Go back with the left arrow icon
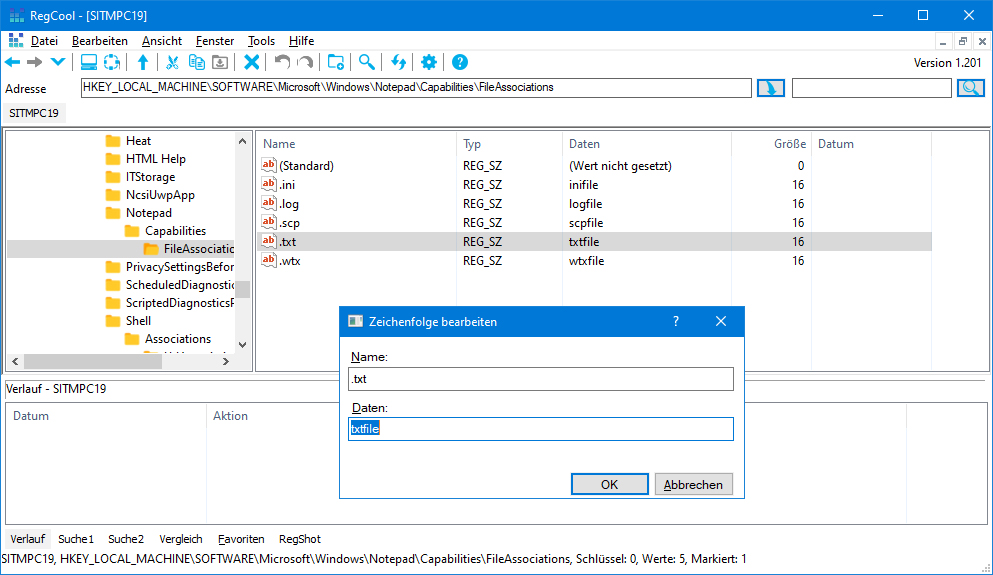Screen dimensions: 993x575 coord(13,62)
